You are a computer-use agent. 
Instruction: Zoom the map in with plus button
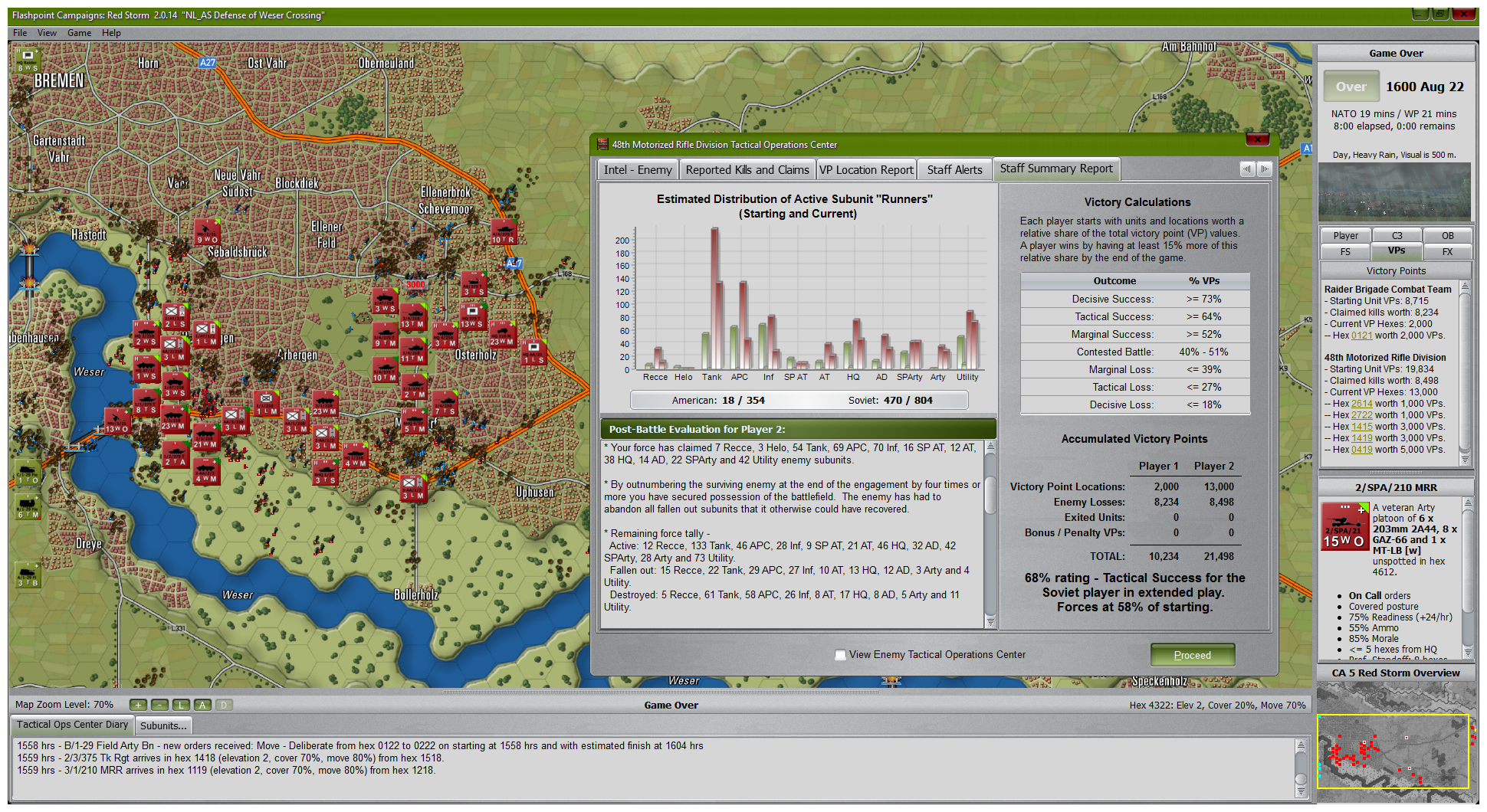click(x=138, y=705)
